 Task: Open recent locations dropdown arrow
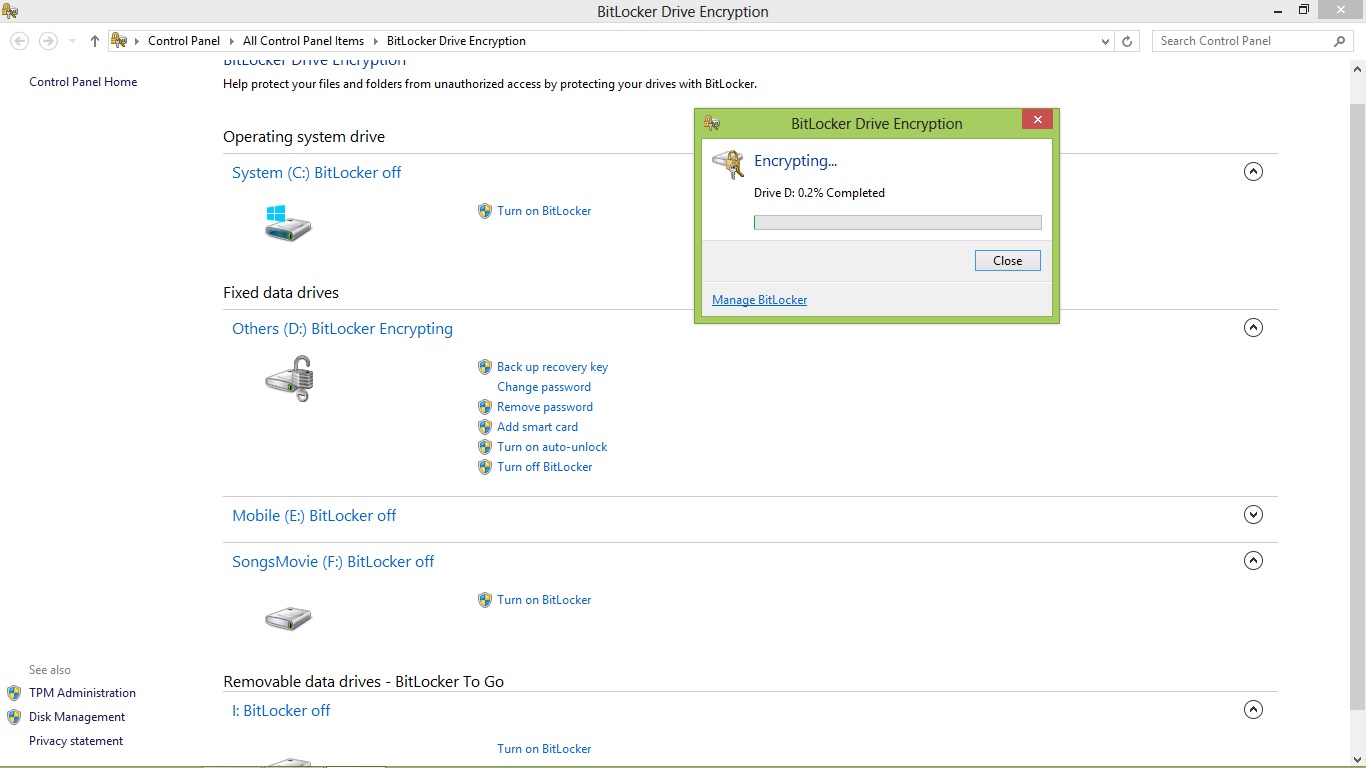point(72,41)
